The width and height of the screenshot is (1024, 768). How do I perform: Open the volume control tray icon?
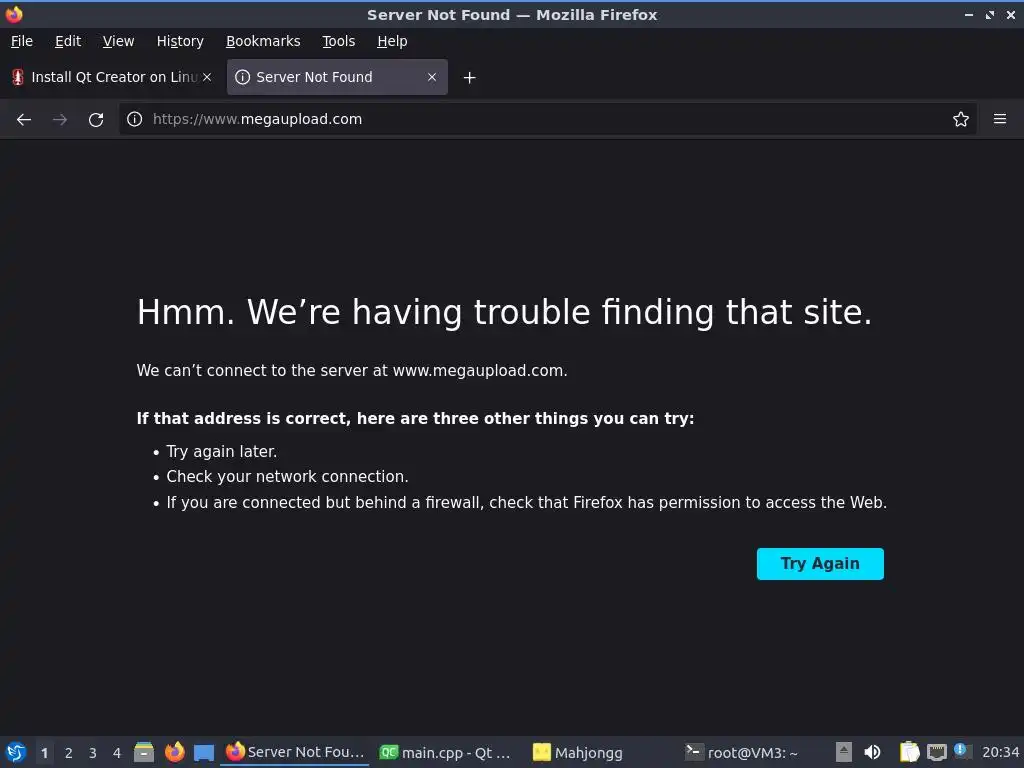(x=872, y=752)
